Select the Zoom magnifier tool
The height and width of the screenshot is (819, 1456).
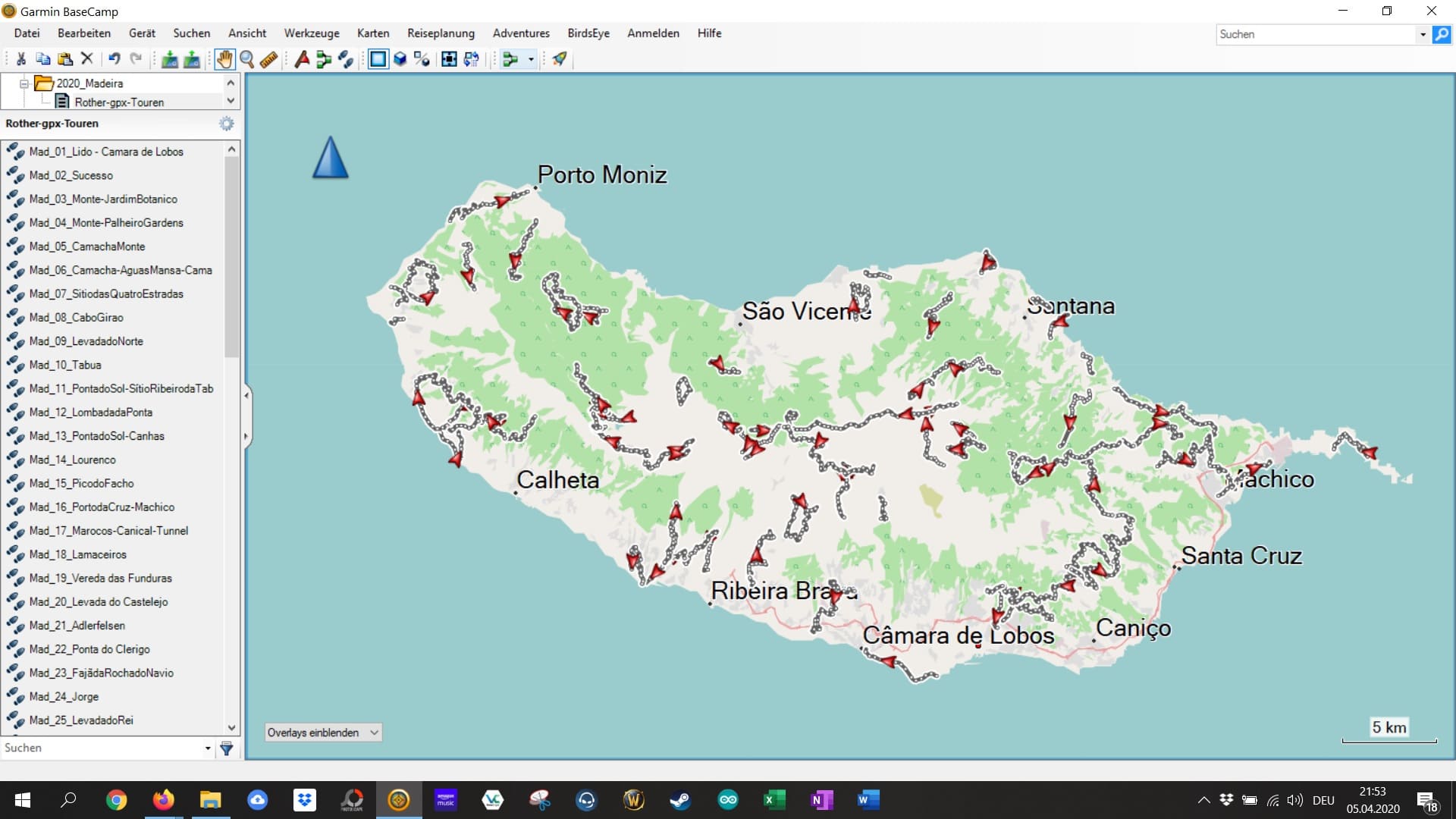pos(246,59)
